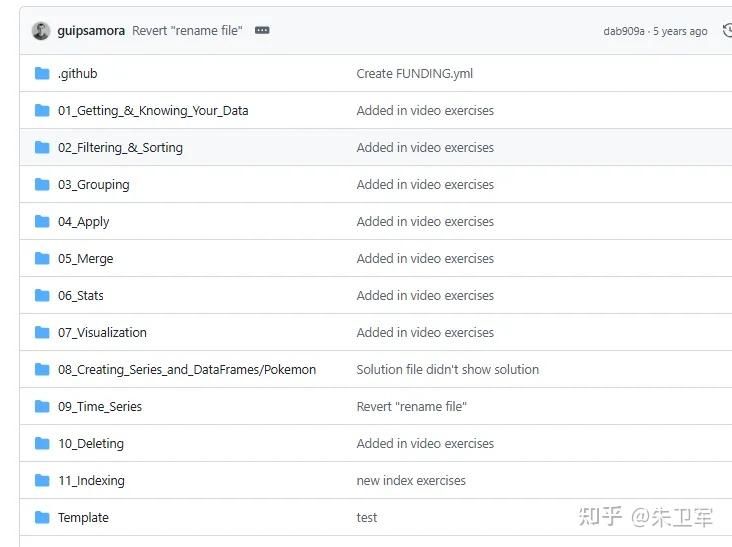Open 10_Deleting folder
The image size is (732, 547).
[x=91, y=443]
